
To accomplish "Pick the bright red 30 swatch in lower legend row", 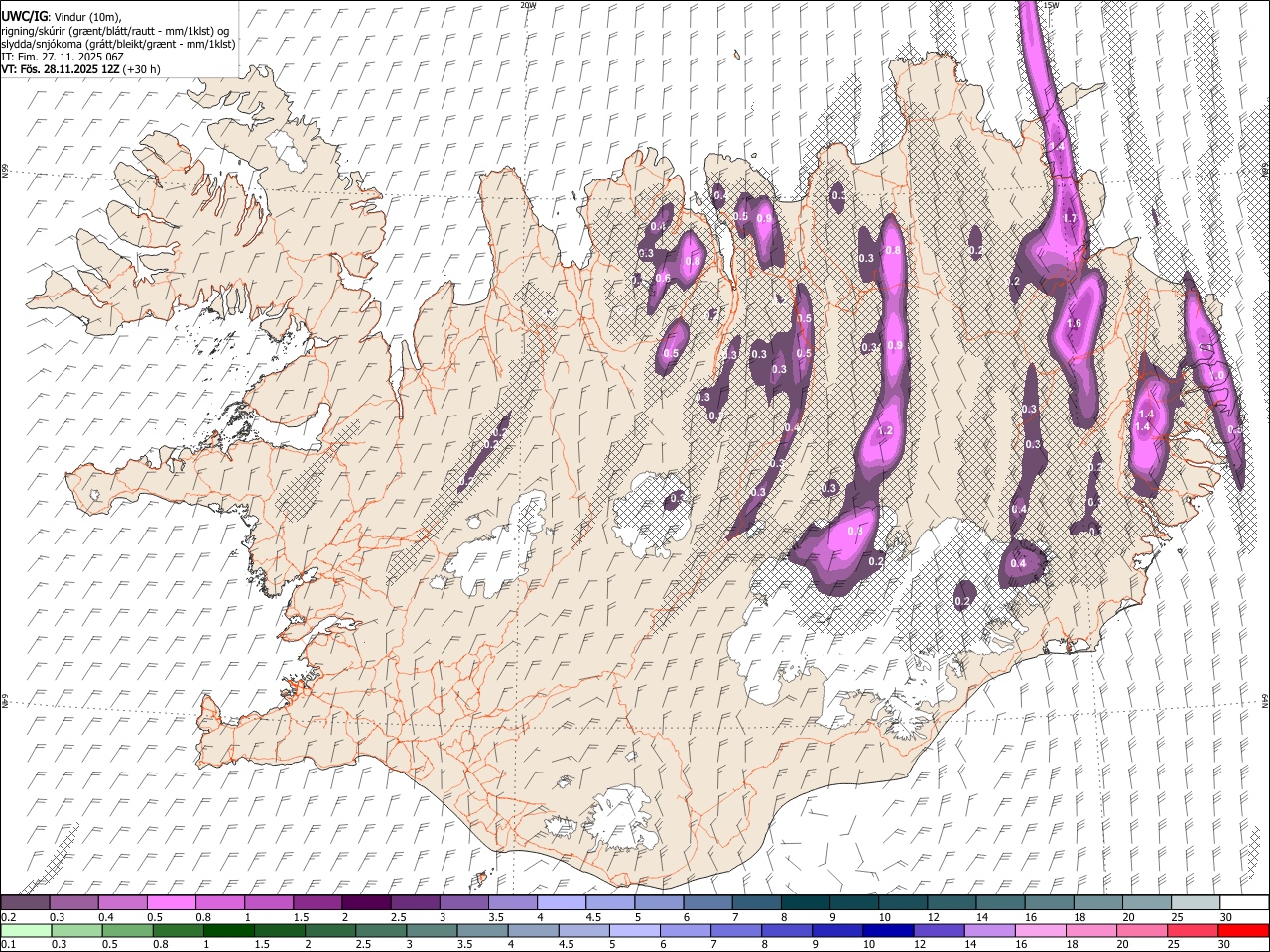I will coord(1242,930).
